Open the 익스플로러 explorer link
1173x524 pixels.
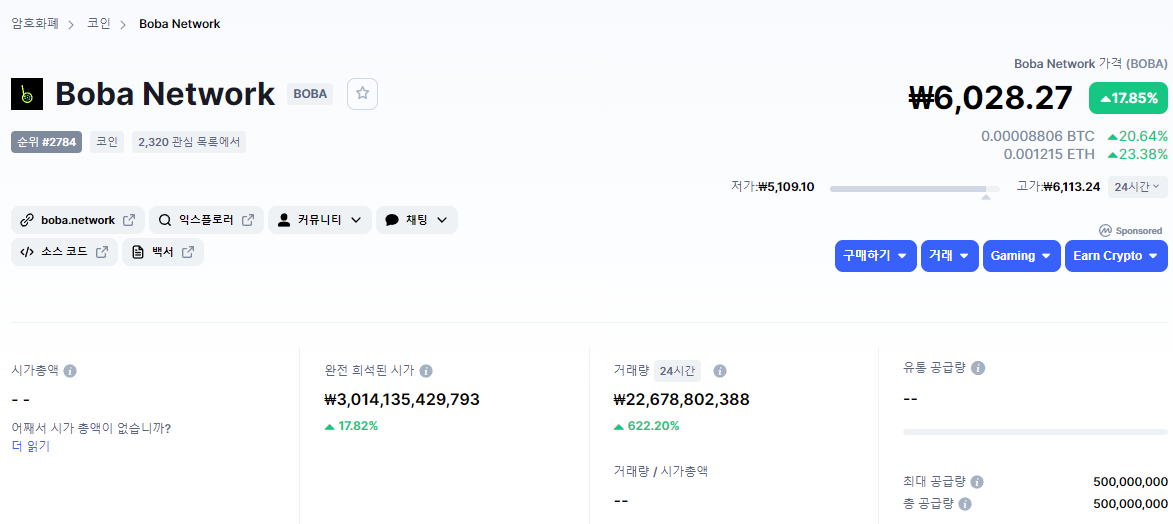(x=206, y=220)
